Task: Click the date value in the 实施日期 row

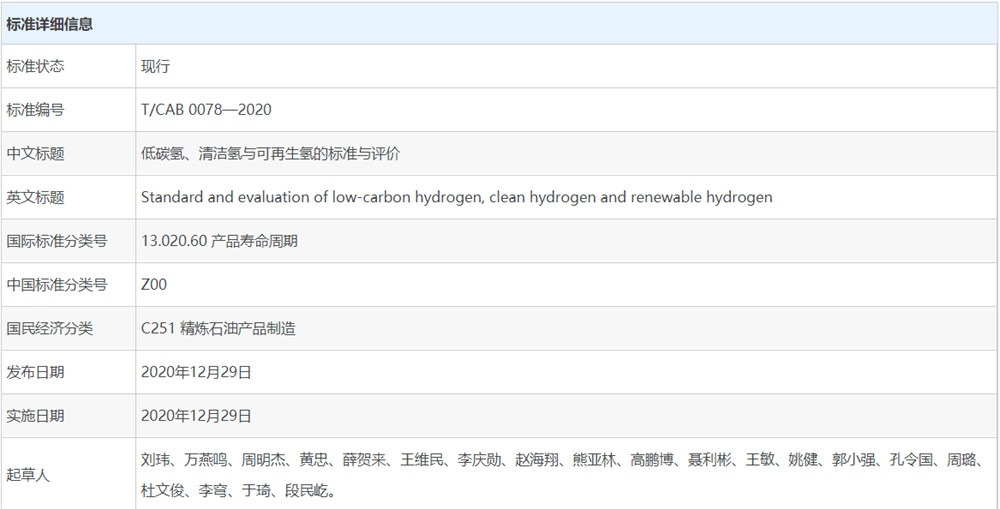Action: (196, 415)
